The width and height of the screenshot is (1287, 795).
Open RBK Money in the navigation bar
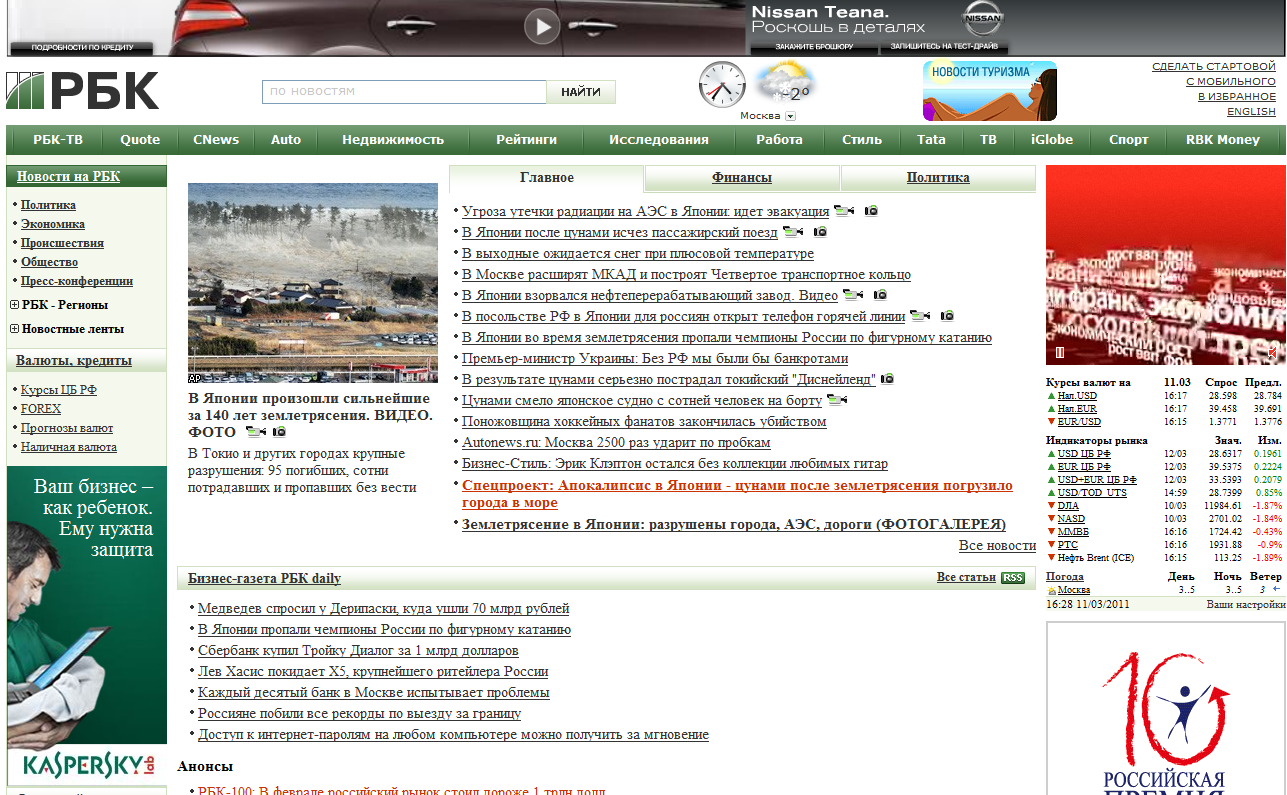click(x=1223, y=140)
